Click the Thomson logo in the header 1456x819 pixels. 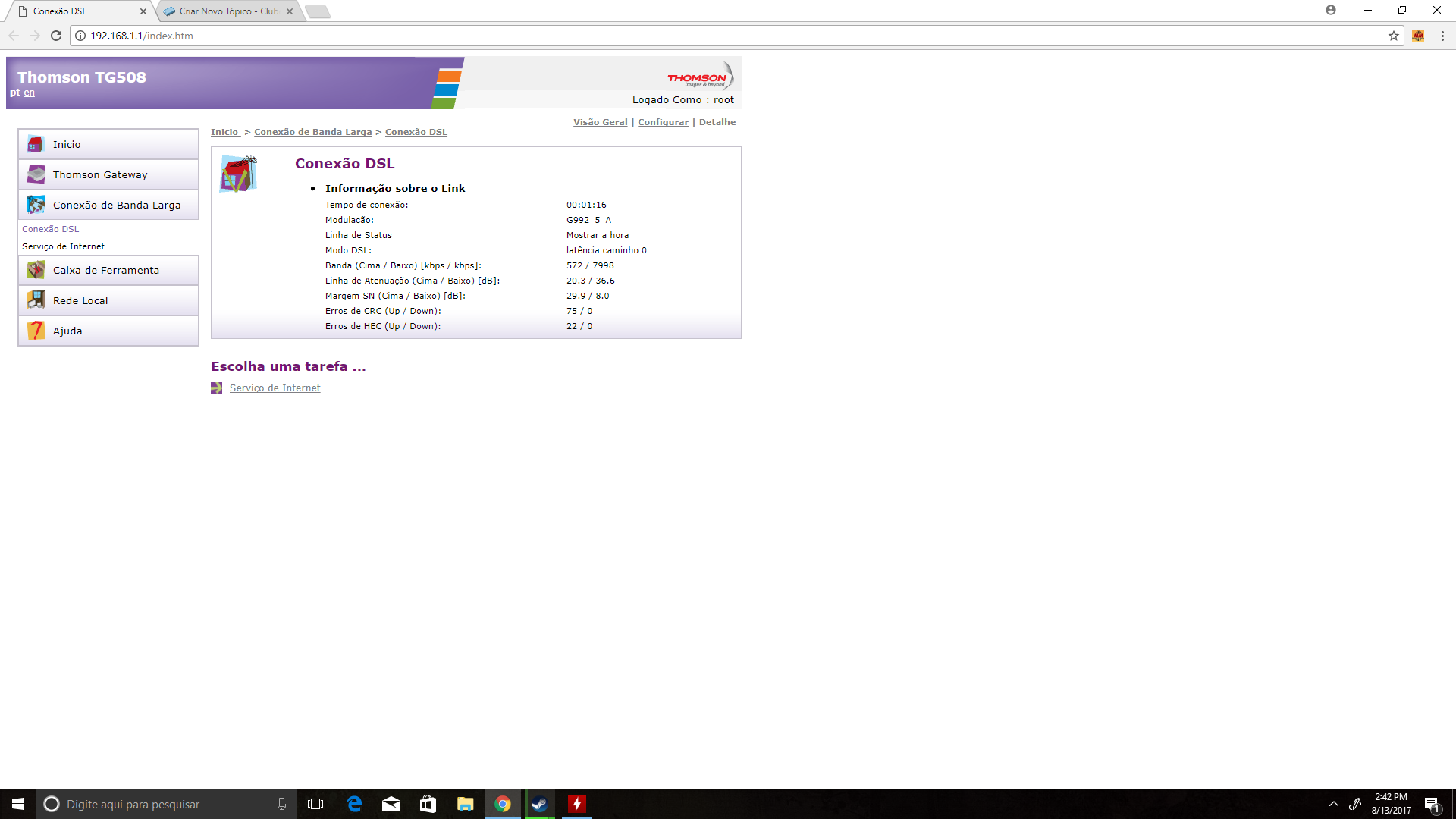(x=700, y=77)
